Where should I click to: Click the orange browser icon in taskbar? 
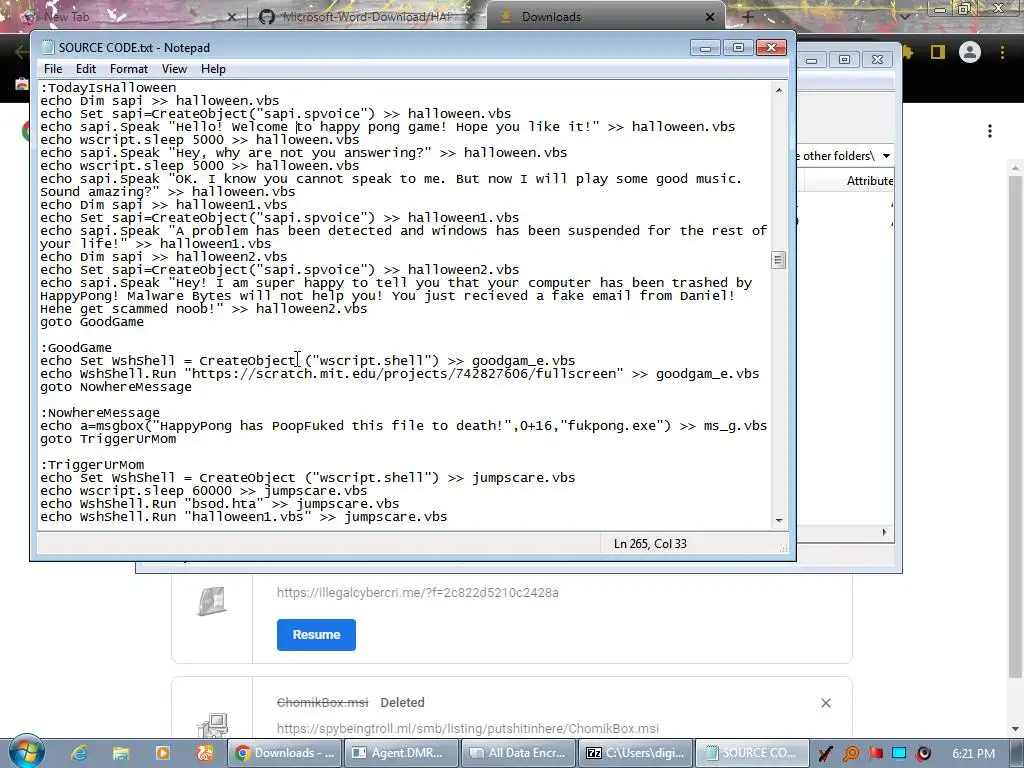[x=204, y=753]
